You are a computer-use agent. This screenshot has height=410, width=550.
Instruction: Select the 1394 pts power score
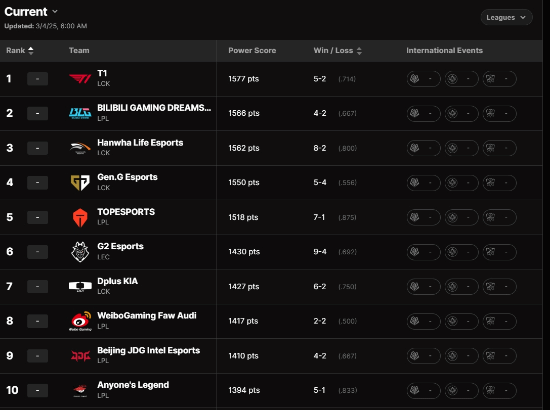tap(244, 390)
